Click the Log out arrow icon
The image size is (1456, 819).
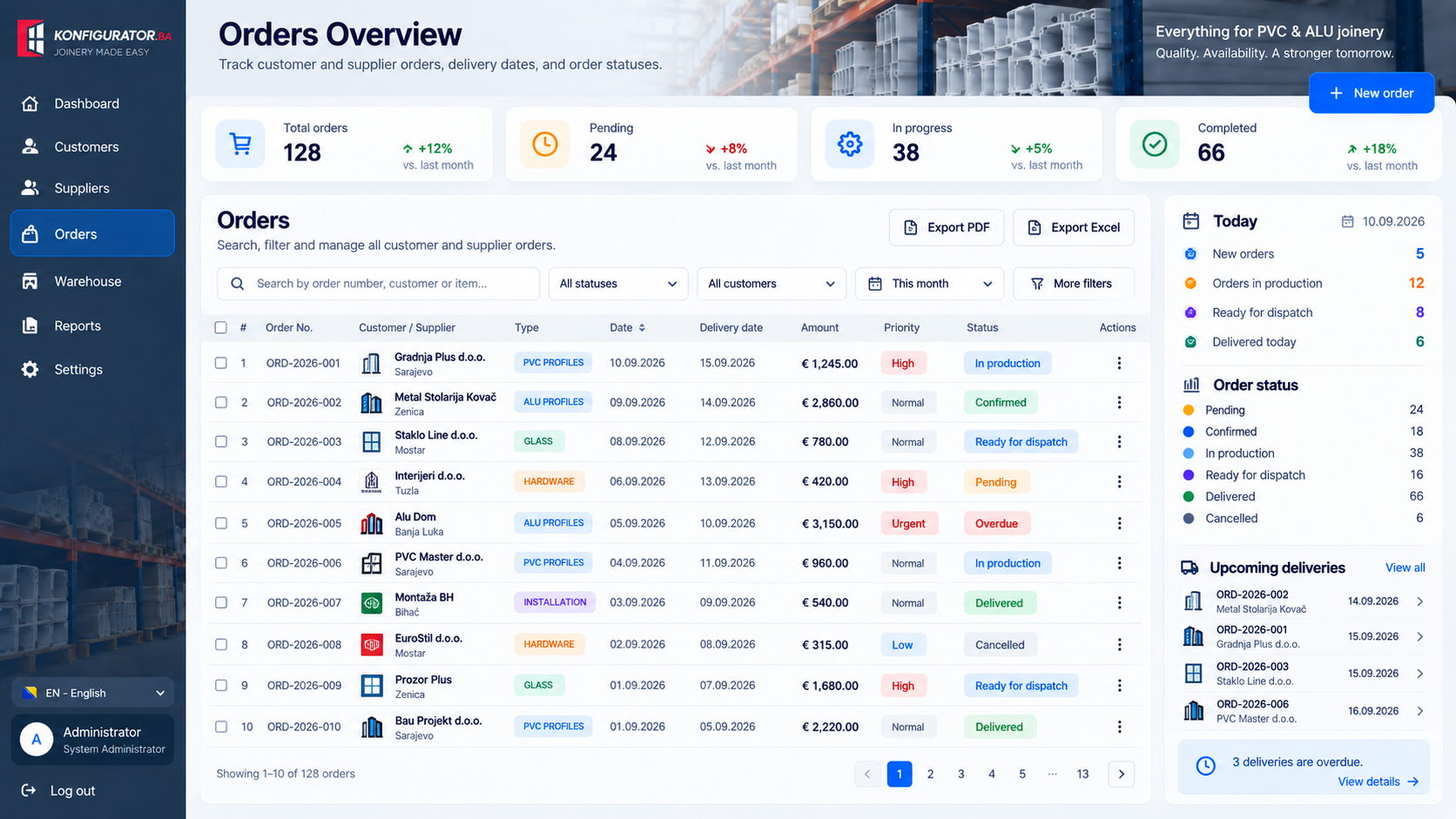pos(29,790)
